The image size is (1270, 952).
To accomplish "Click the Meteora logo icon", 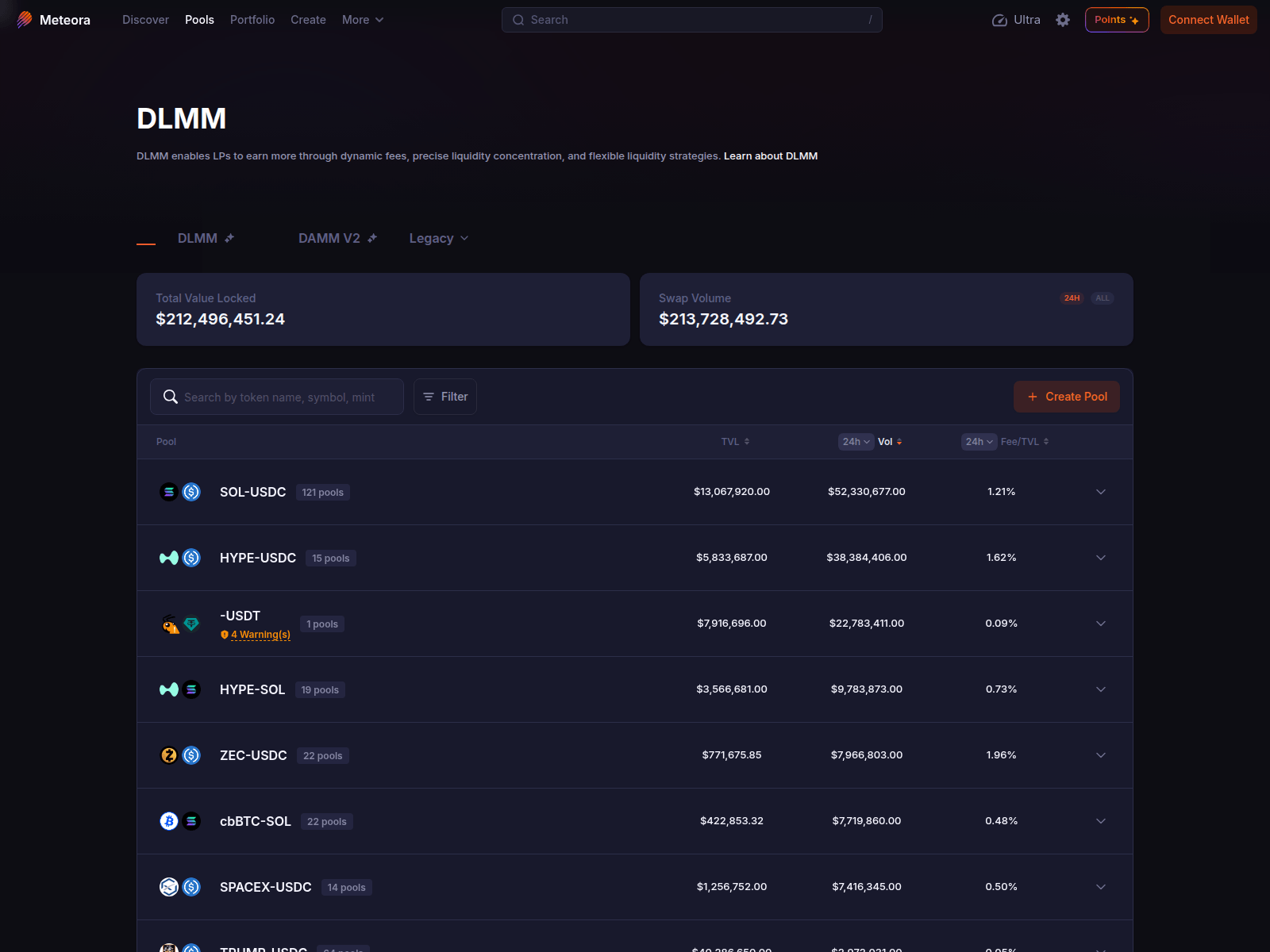I will [x=25, y=20].
